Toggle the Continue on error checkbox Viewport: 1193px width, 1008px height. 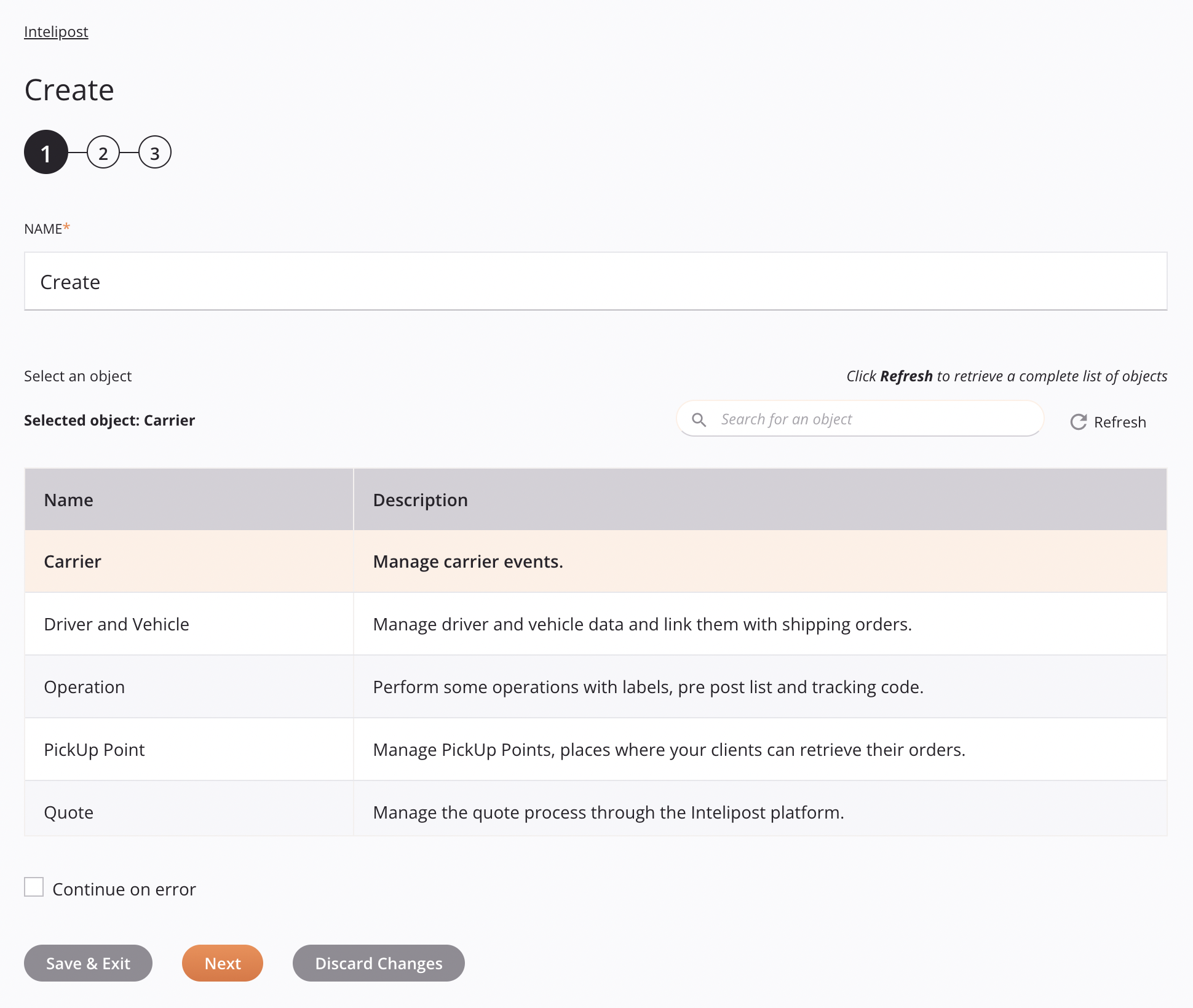[34, 887]
